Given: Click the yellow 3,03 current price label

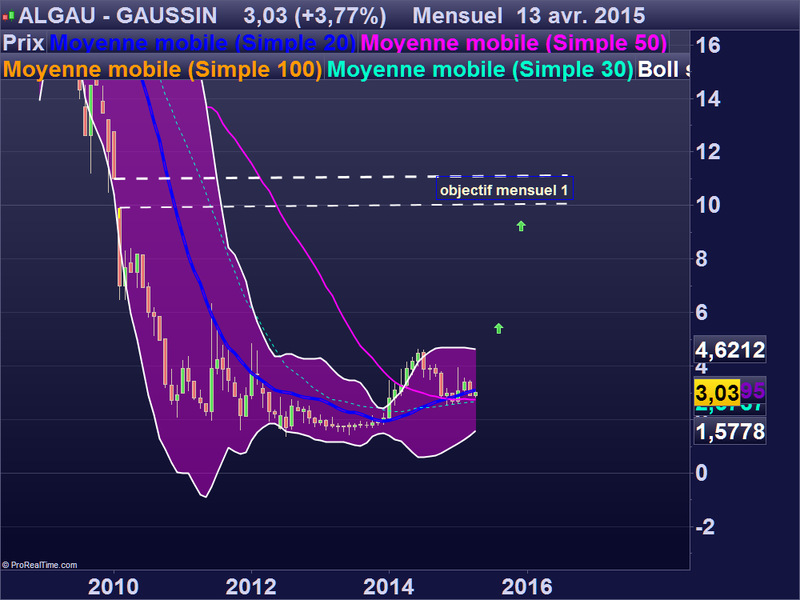Looking at the screenshot, I should point(717,393).
